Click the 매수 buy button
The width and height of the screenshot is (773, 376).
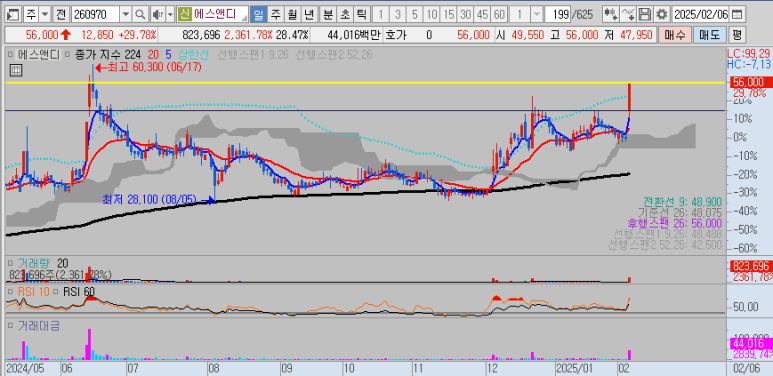point(674,34)
